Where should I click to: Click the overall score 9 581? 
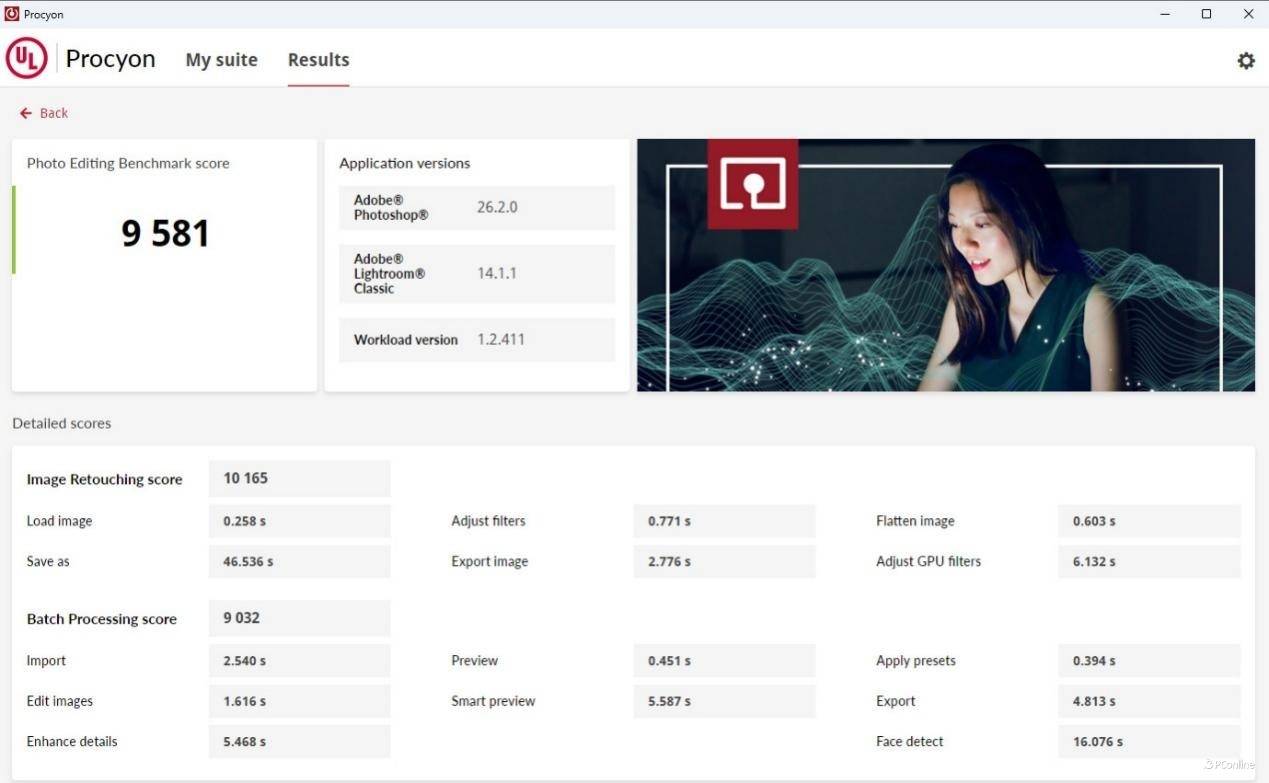click(165, 234)
